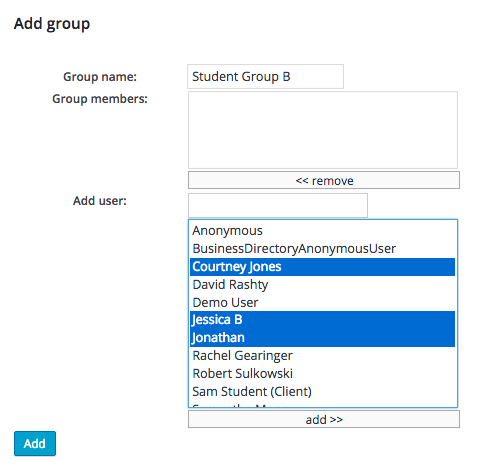This screenshot has width=477, height=468.
Task: Select Jonathan in the user list
Action: coord(322,338)
